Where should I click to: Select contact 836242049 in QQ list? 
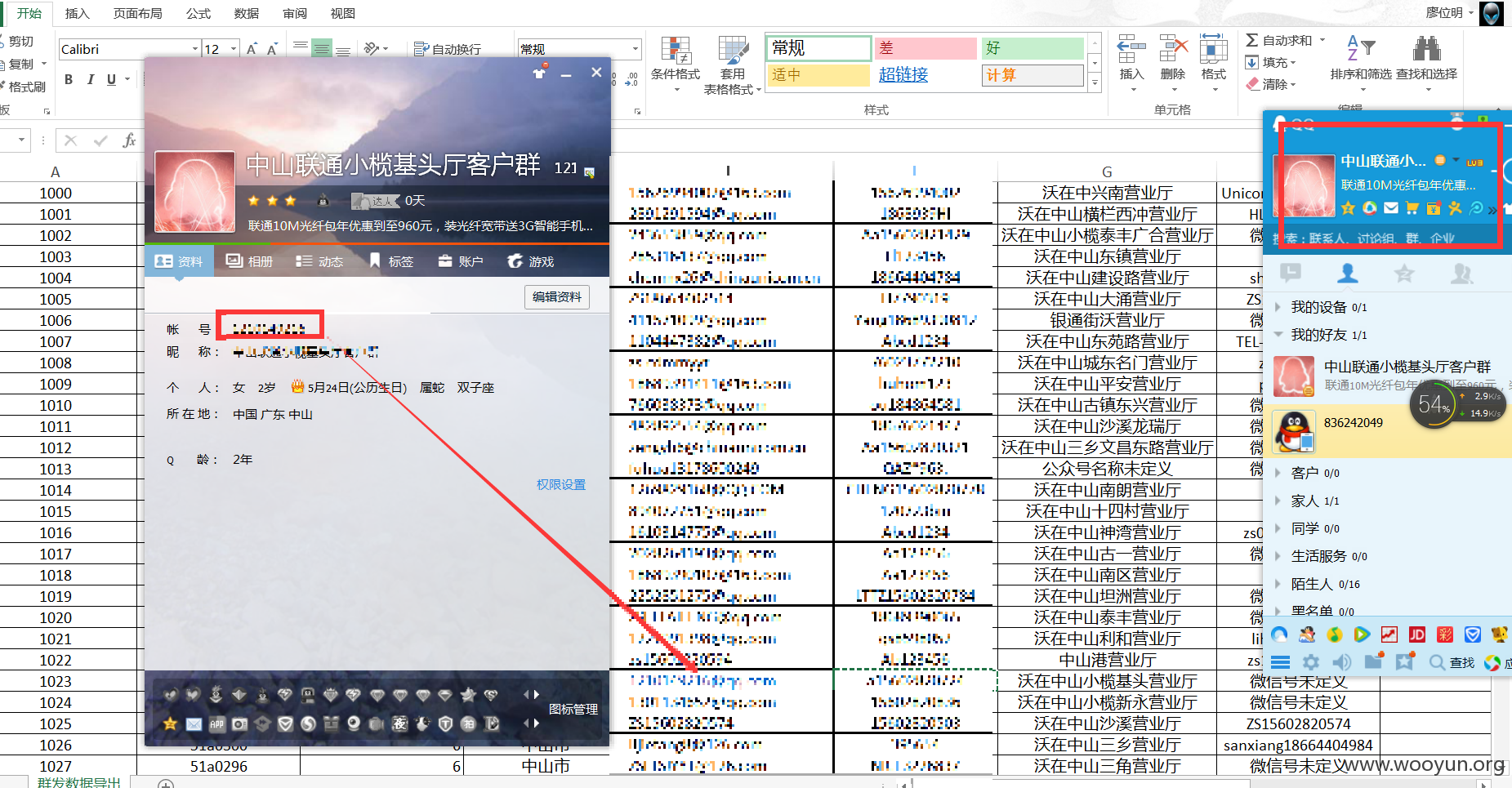(1386, 430)
